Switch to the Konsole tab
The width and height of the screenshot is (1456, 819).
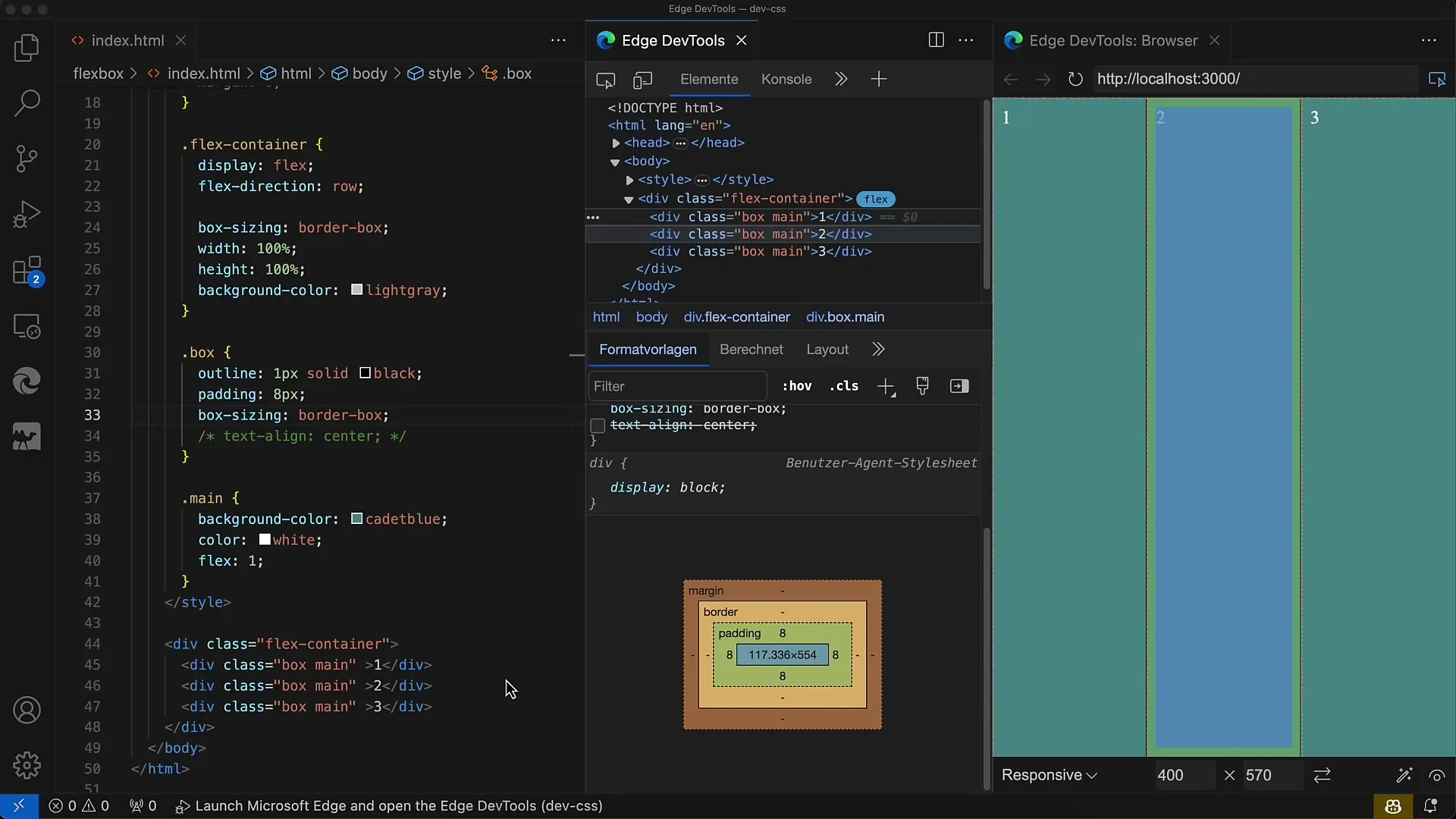(786, 79)
